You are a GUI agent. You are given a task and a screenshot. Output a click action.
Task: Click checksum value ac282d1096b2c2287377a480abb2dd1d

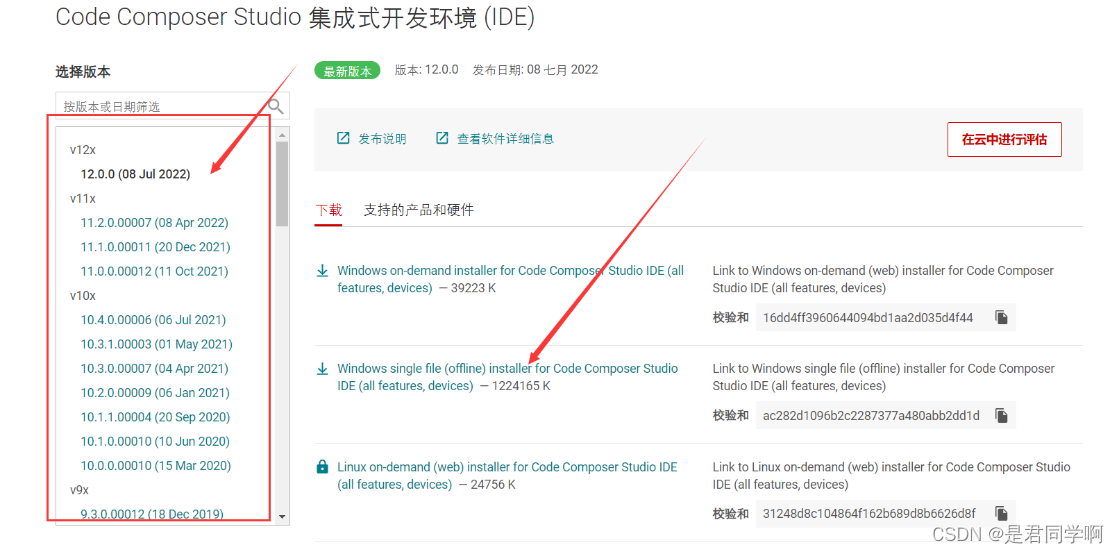871,416
